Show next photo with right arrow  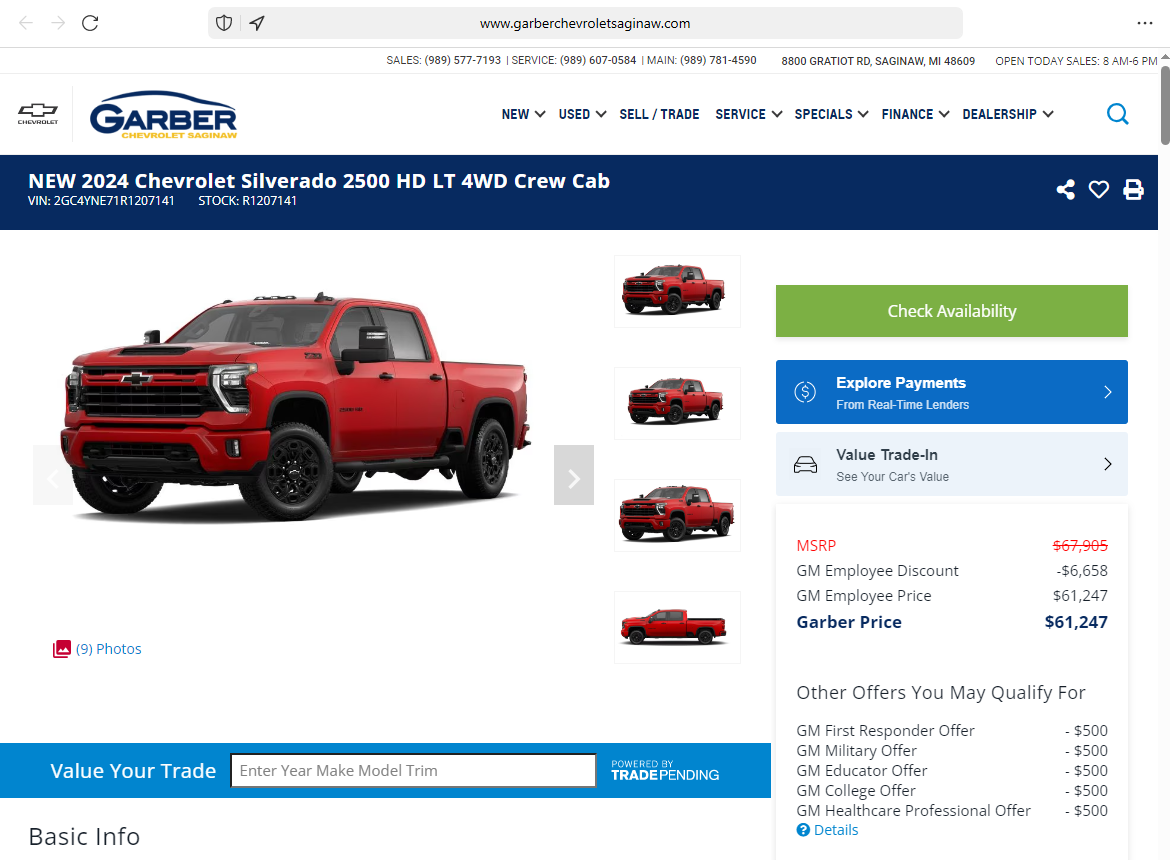tap(574, 475)
